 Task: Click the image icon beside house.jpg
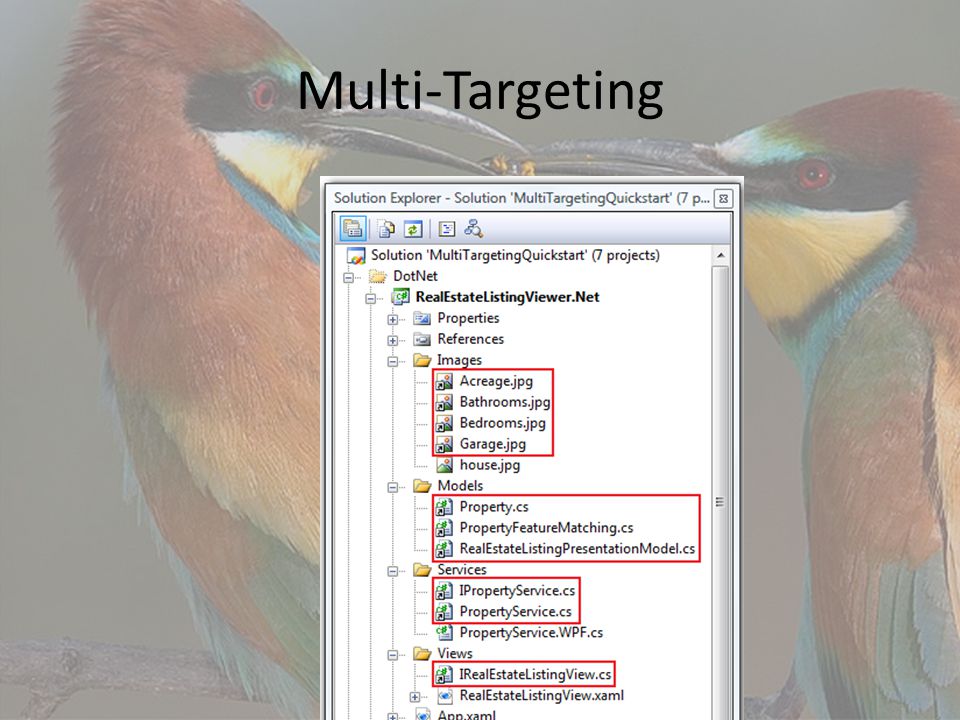444,465
